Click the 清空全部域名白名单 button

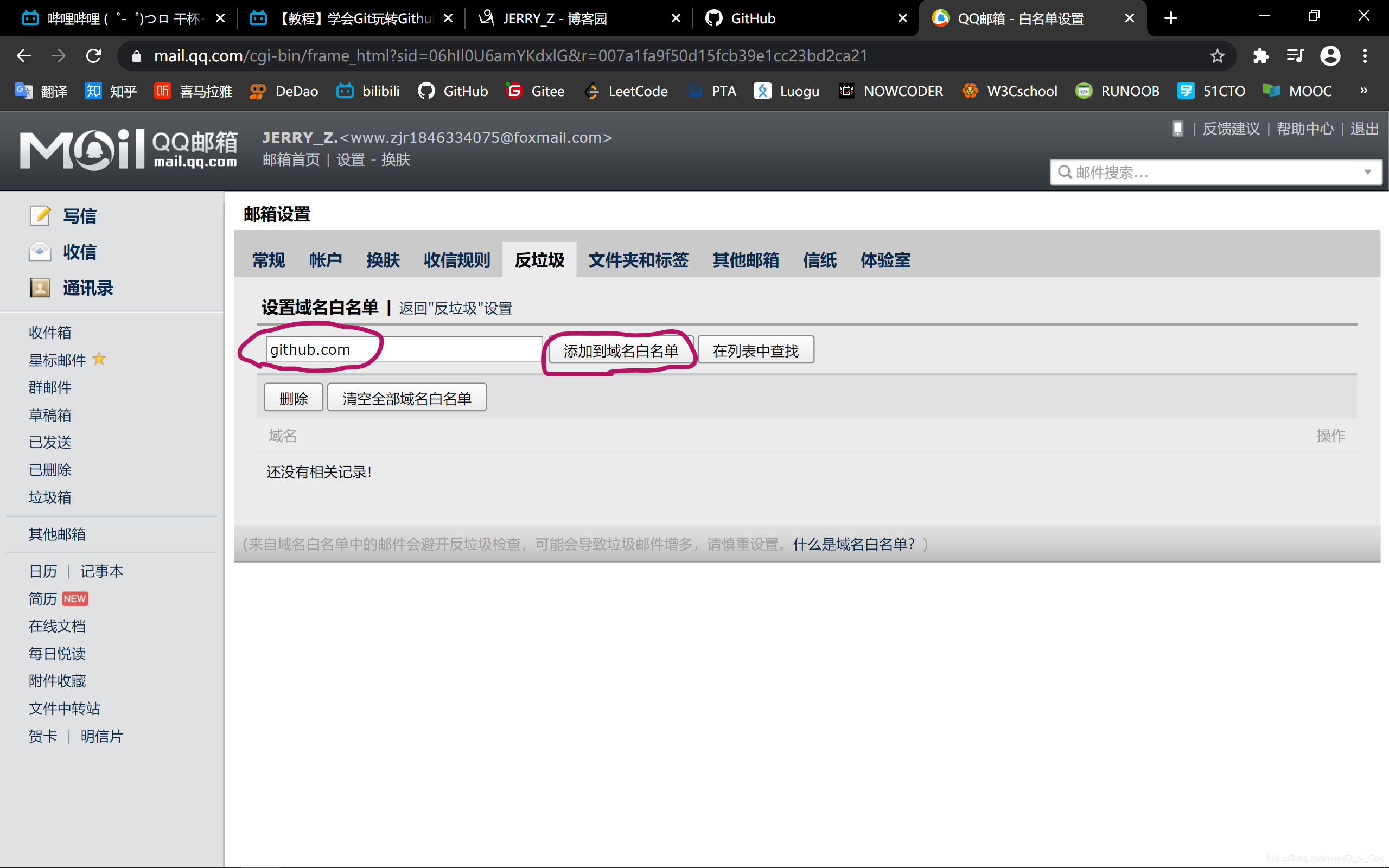click(x=406, y=398)
